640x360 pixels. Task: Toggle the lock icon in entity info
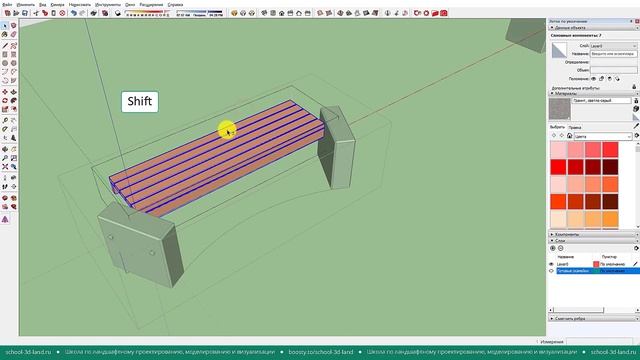tap(601, 79)
